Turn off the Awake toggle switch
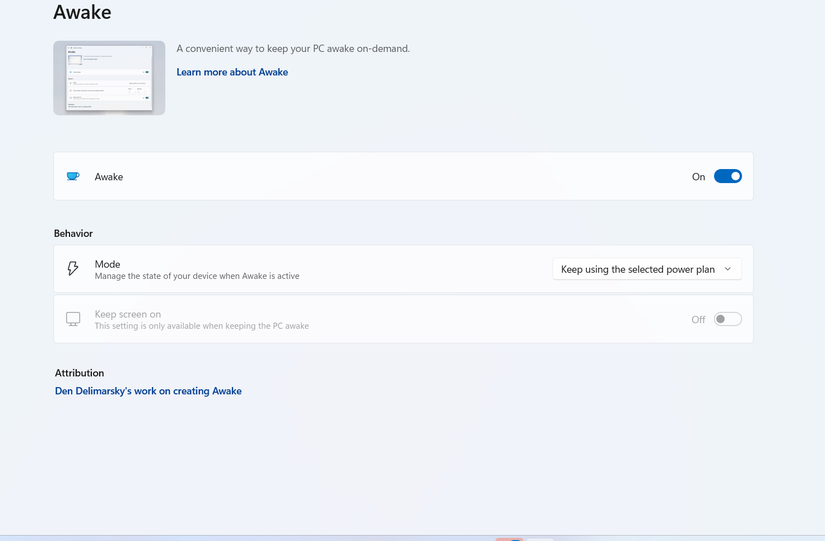 click(728, 176)
